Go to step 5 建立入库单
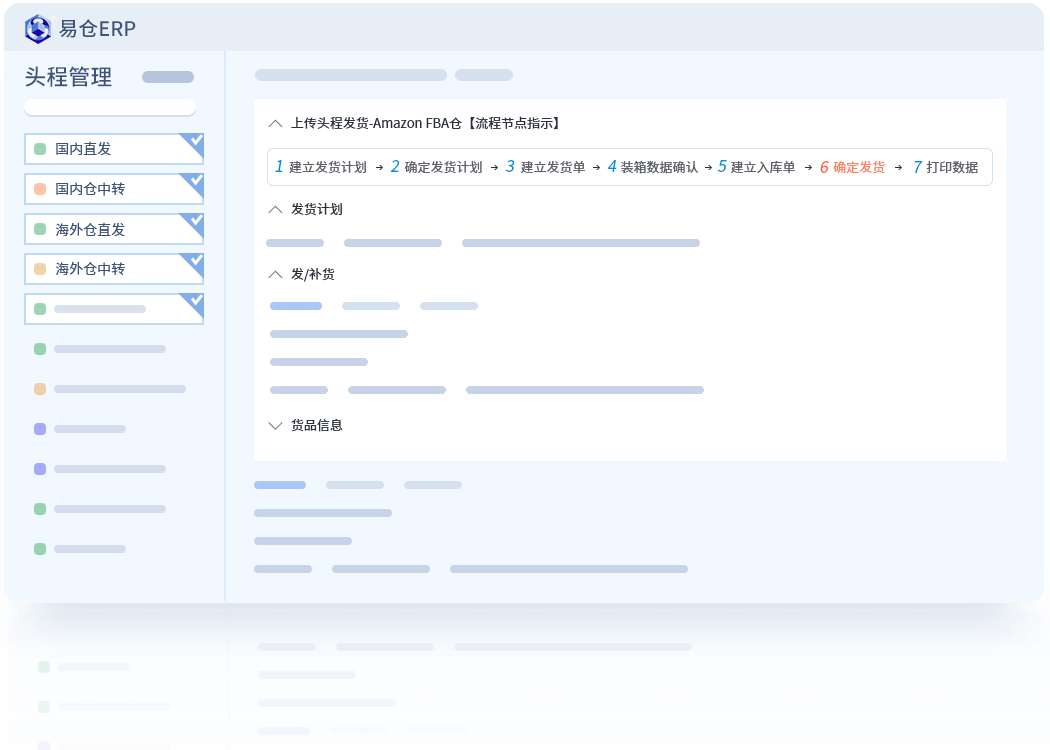This screenshot has height=750, width=1050. click(x=757, y=167)
